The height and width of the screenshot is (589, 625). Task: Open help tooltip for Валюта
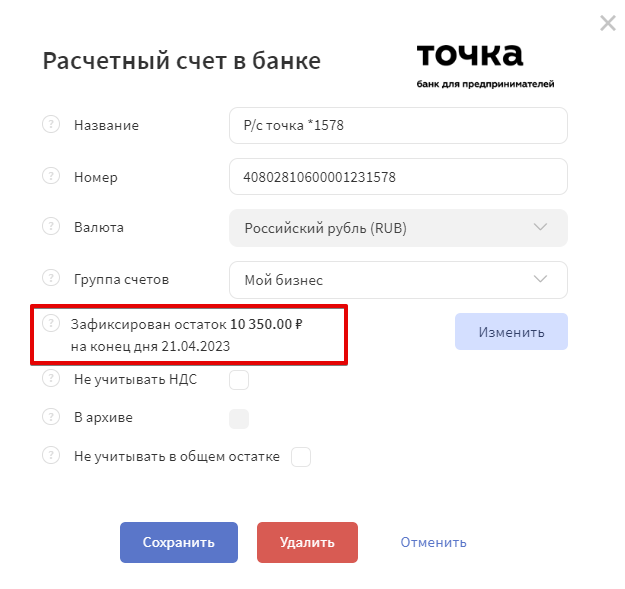tap(51, 226)
